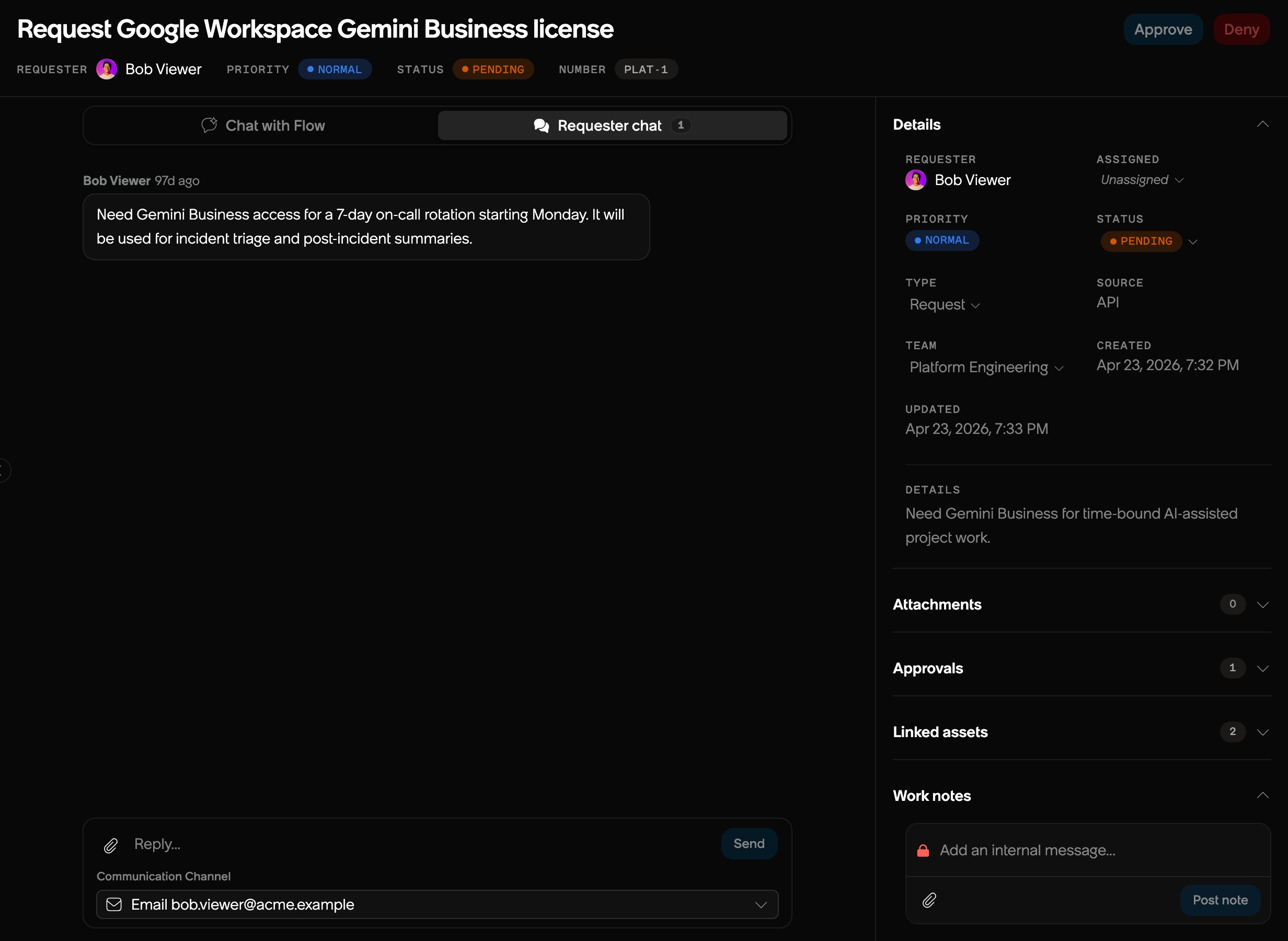This screenshot has height=941, width=1288.
Task: Approve the license request
Action: pyautogui.click(x=1163, y=30)
